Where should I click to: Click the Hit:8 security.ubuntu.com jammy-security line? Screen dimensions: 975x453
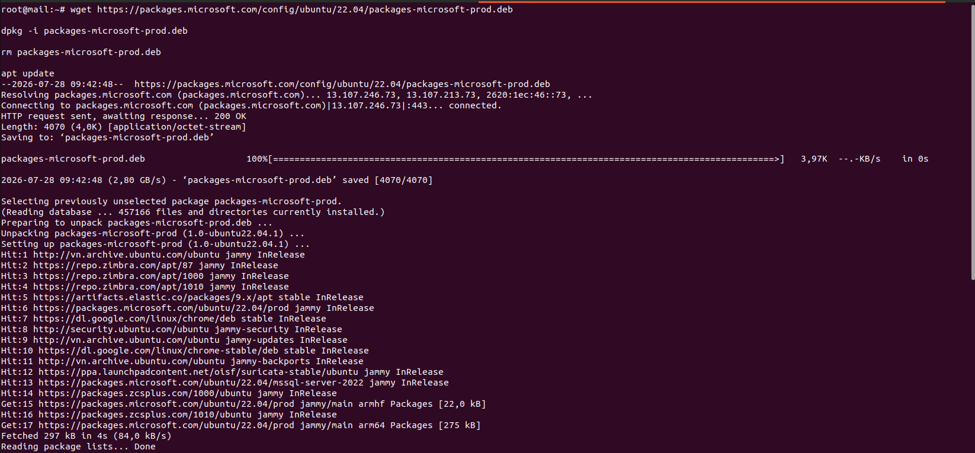tap(172, 329)
